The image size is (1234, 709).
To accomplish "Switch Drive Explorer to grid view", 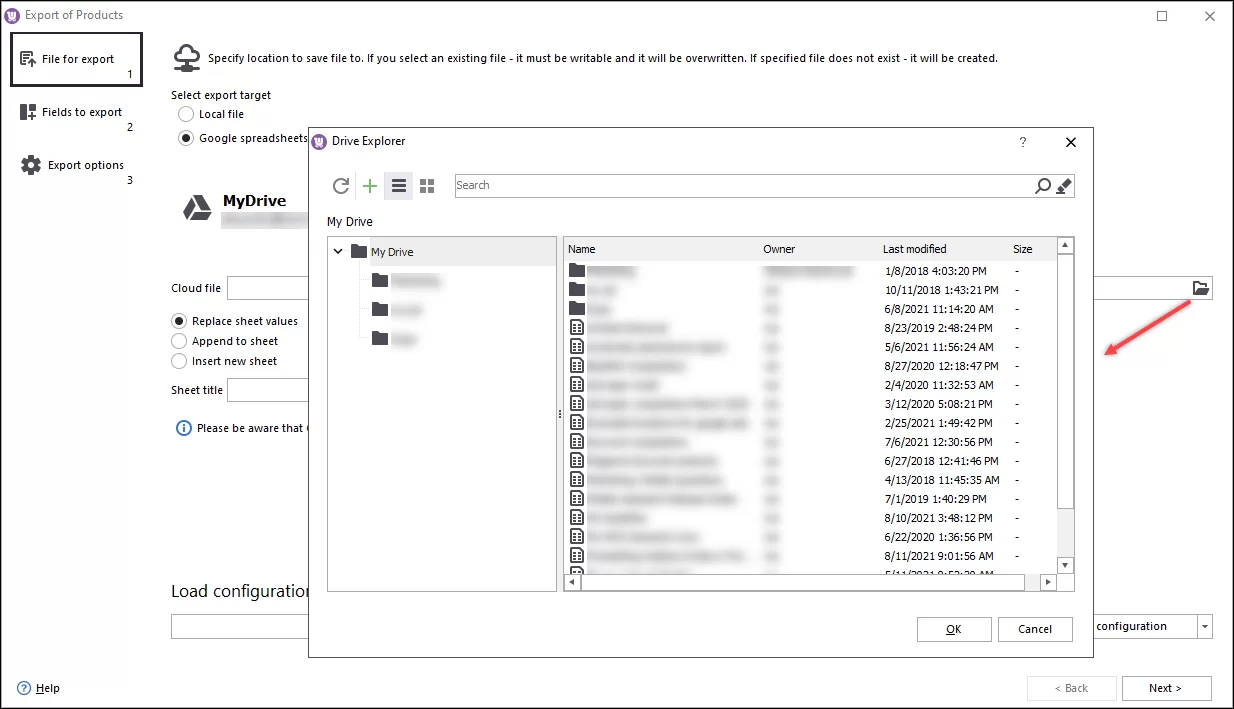I will click(427, 185).
